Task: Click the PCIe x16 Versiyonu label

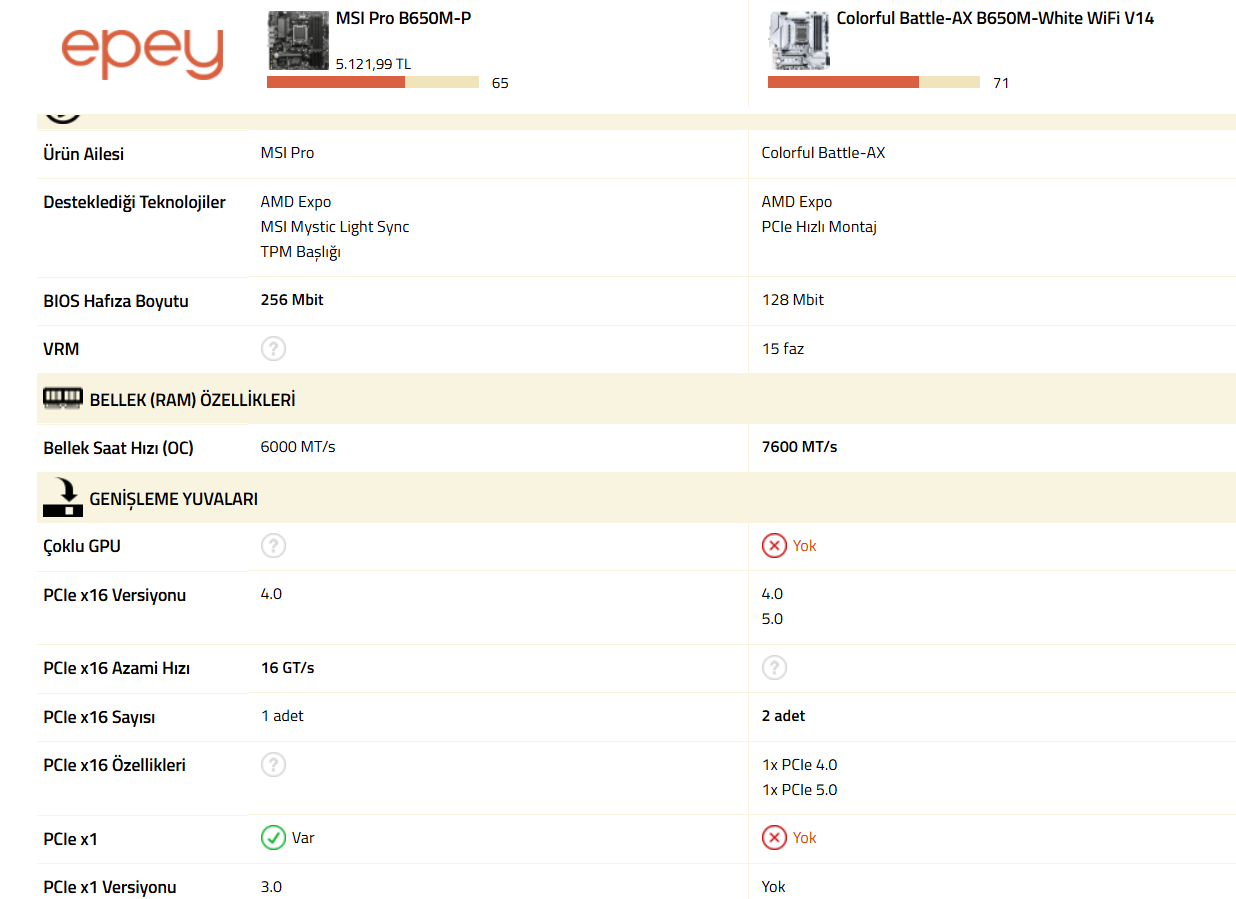Action: [x=115, y=595]
